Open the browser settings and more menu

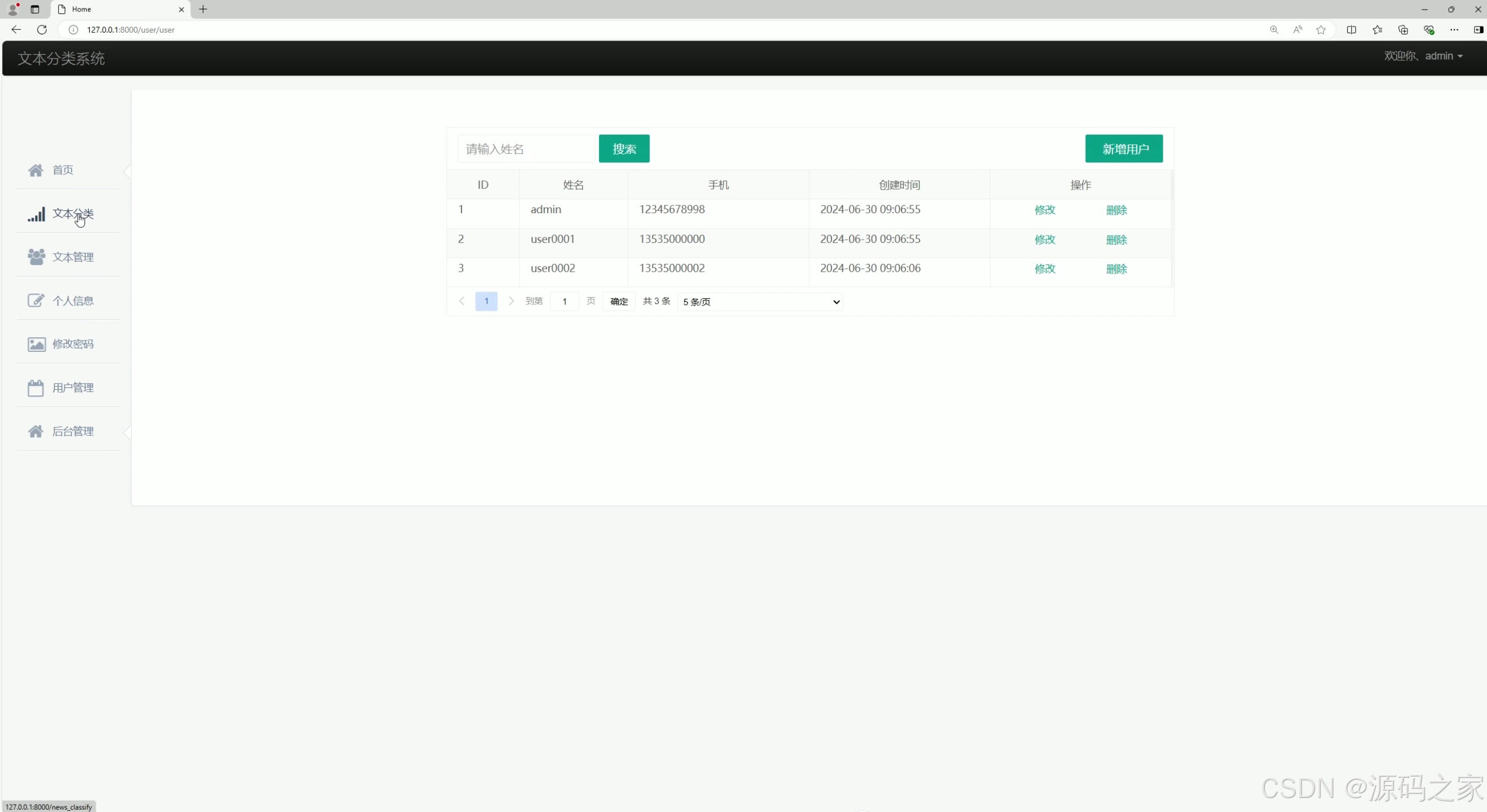click(1454, 29)
